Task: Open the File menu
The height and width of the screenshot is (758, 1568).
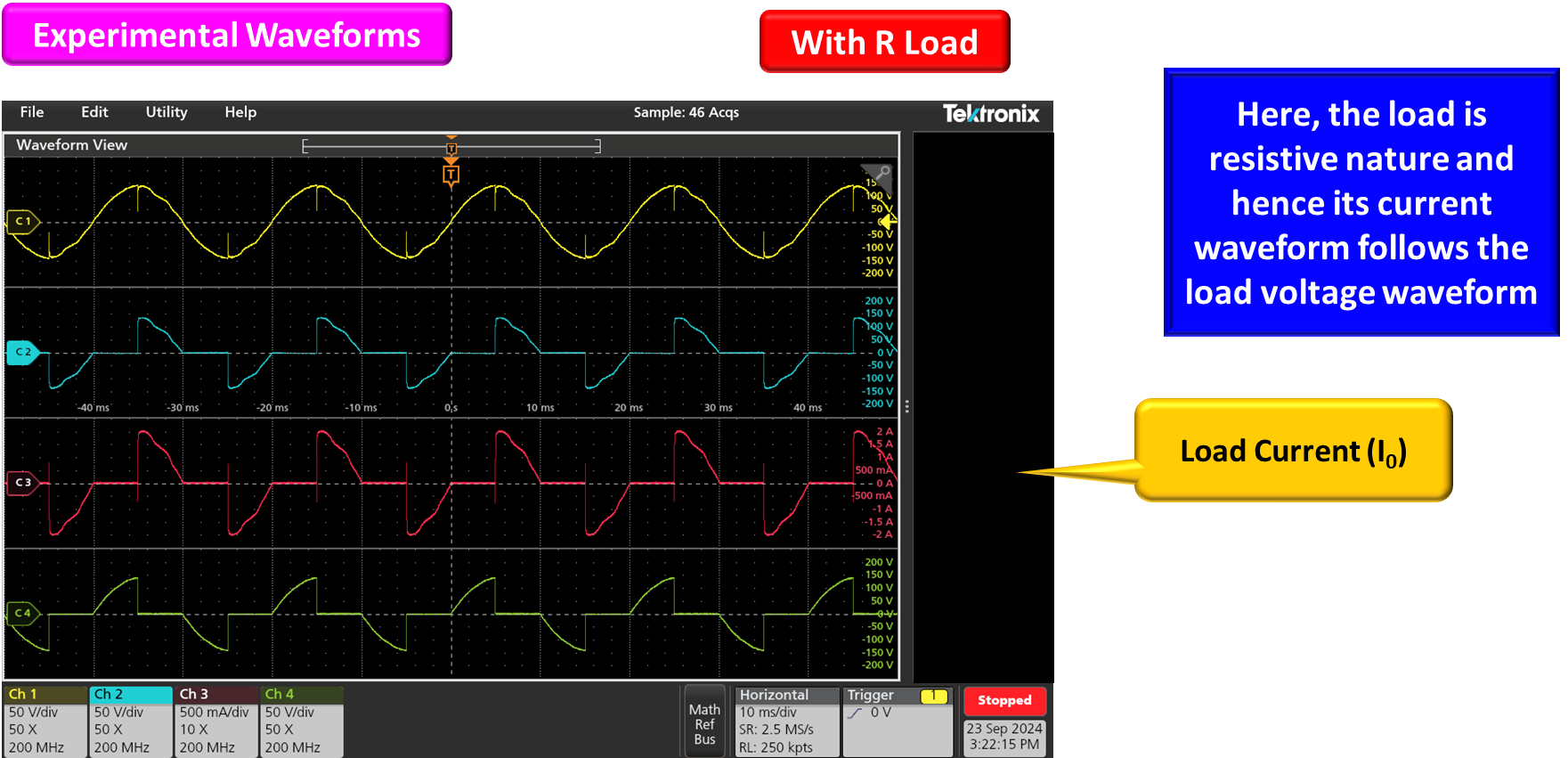Action: point(32,112)
